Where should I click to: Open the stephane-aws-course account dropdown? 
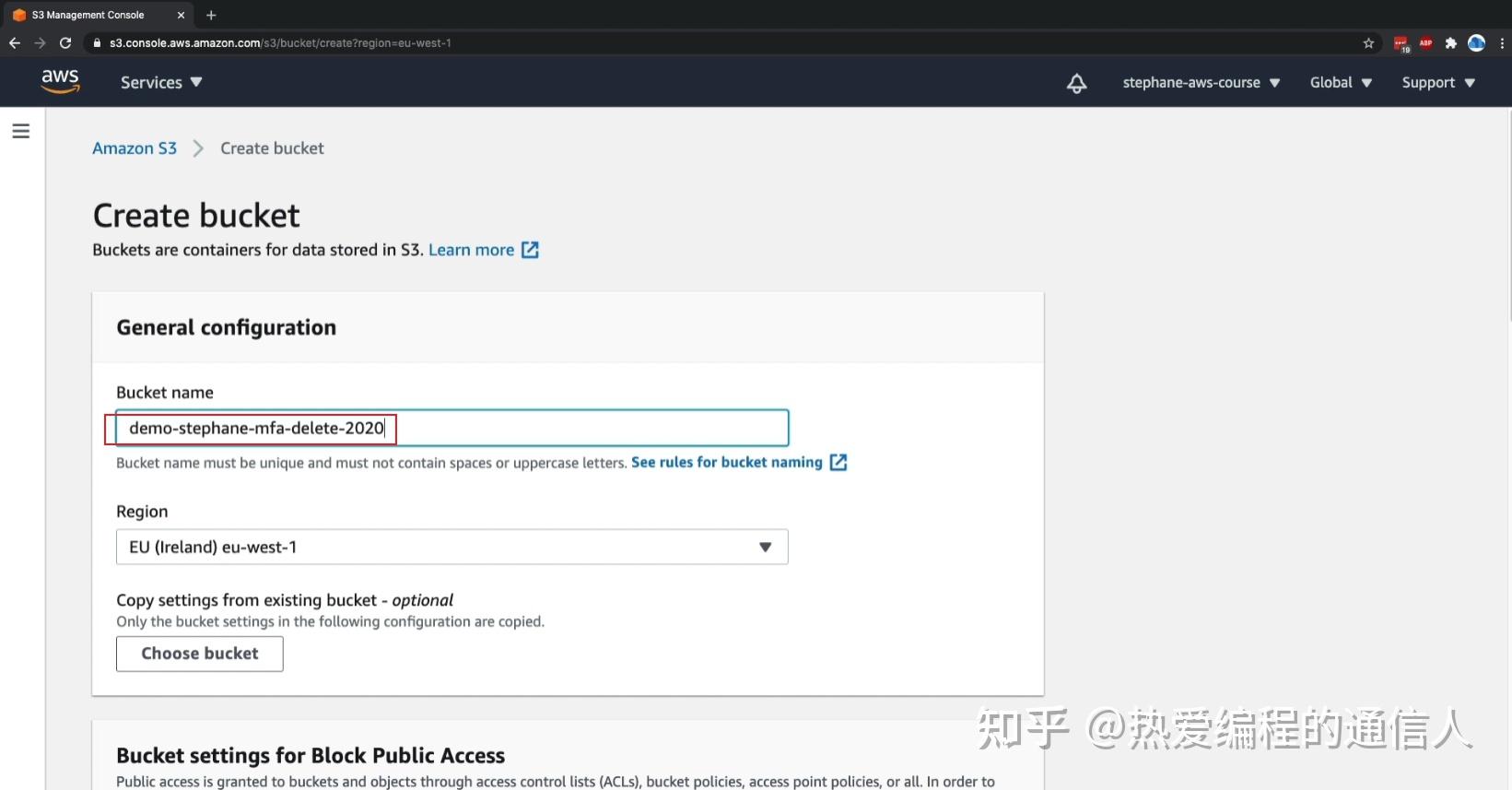pyautogui.click(x=1201, y=82)
